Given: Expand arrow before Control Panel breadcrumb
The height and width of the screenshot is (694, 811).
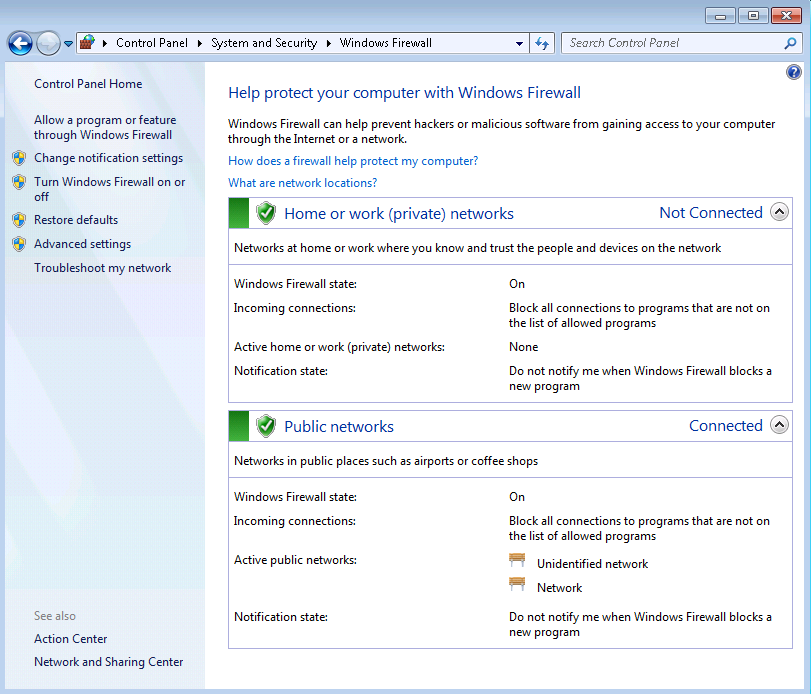Looking at the screenshot, I should coord(105,43).
